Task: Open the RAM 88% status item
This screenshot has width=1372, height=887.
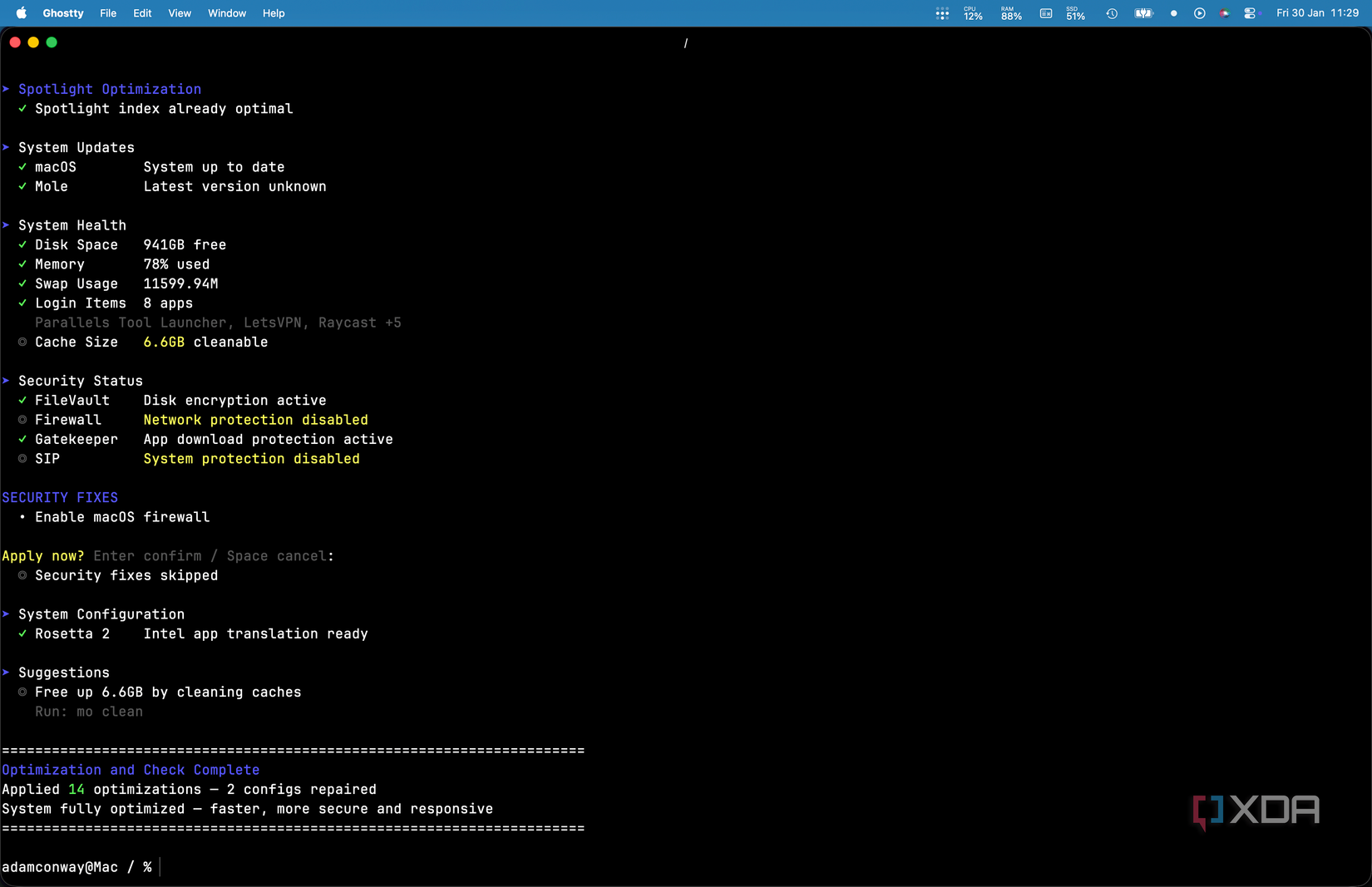Action: pos(1011,13)
